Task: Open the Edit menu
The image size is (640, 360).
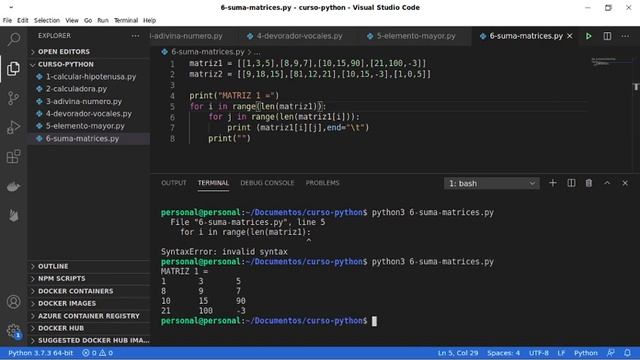Action: (x=22, y=20)
